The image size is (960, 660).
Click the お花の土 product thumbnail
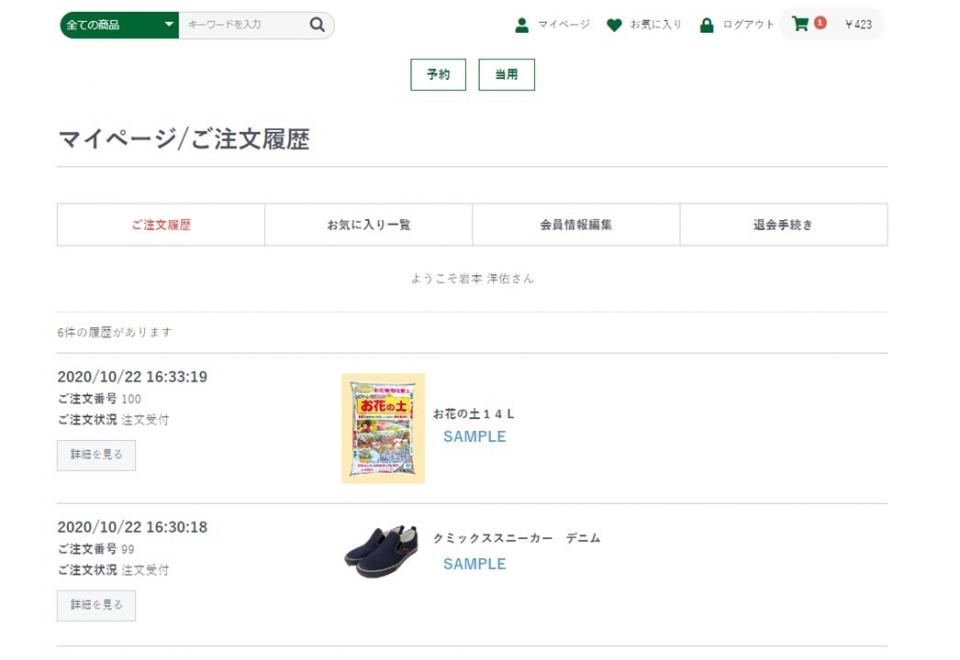pyautogui.click(x=383, y=428)
